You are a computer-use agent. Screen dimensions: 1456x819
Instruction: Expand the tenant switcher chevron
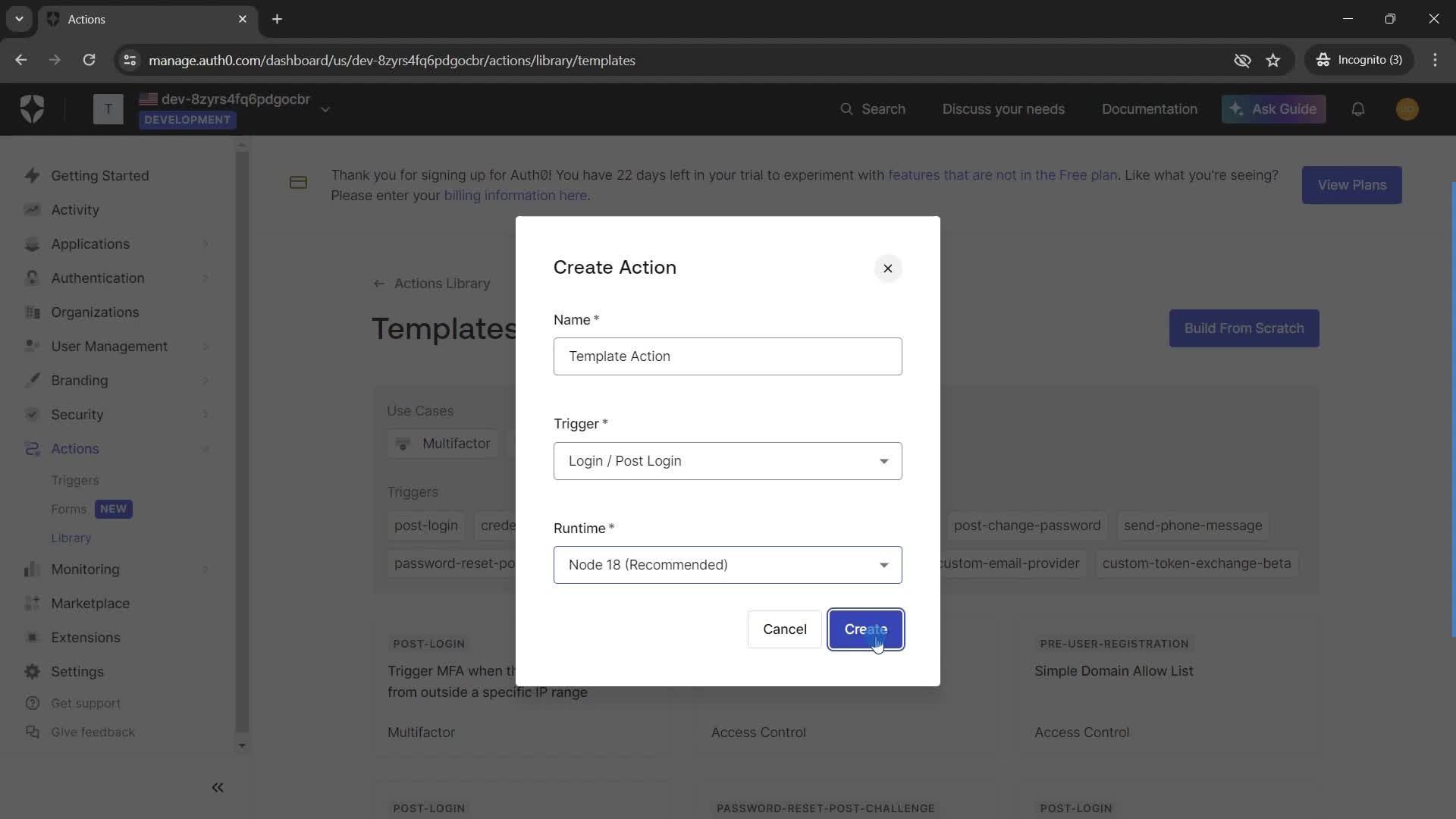[325, 110]
